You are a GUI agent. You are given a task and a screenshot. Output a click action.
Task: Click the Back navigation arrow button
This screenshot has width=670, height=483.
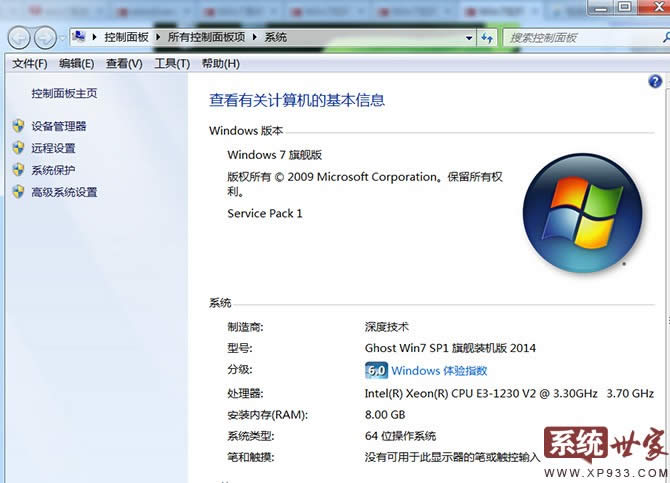pos(19,38)
